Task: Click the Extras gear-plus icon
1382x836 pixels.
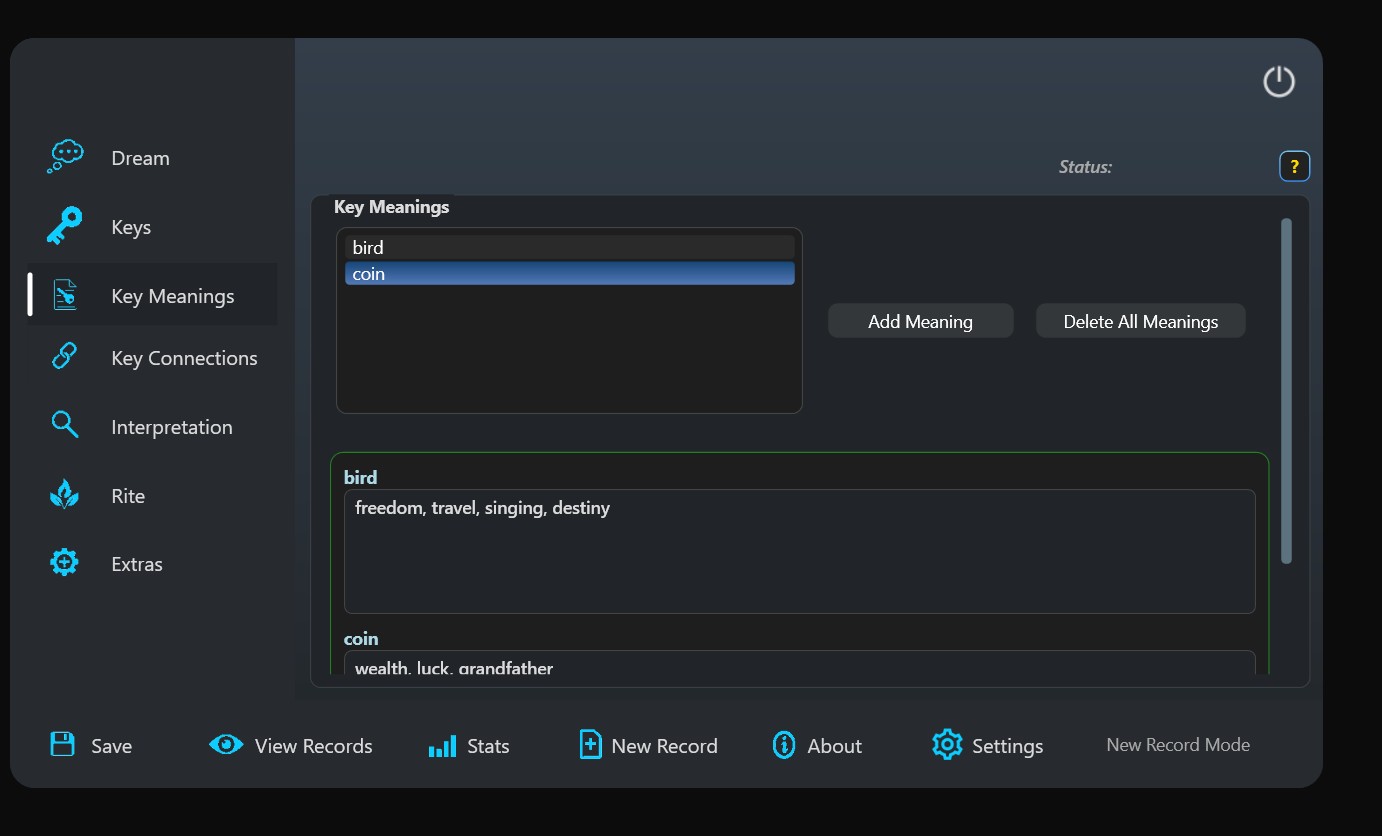Action: (x=65, y=563)
